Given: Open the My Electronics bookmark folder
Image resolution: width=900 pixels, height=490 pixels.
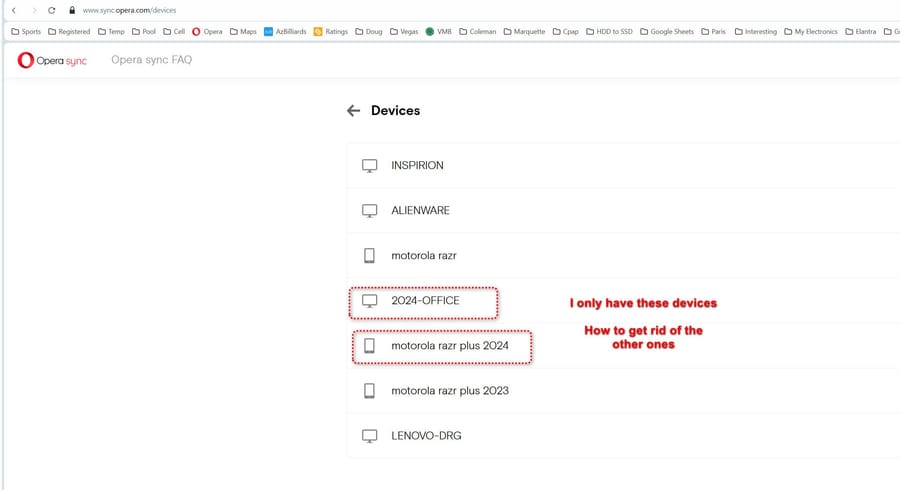Looking at the screenshot, I should click(811, 32).
